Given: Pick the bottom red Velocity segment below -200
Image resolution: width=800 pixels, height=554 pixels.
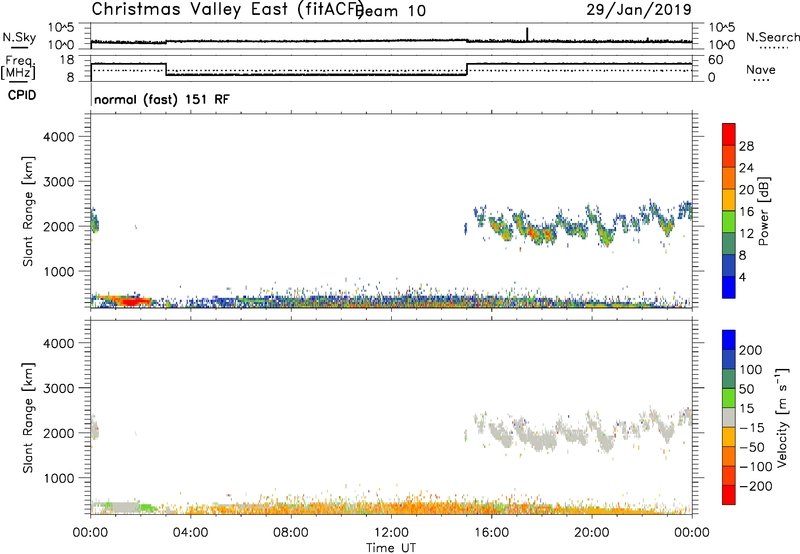Looking at the screenshot, I should click(x=729, y=495).
